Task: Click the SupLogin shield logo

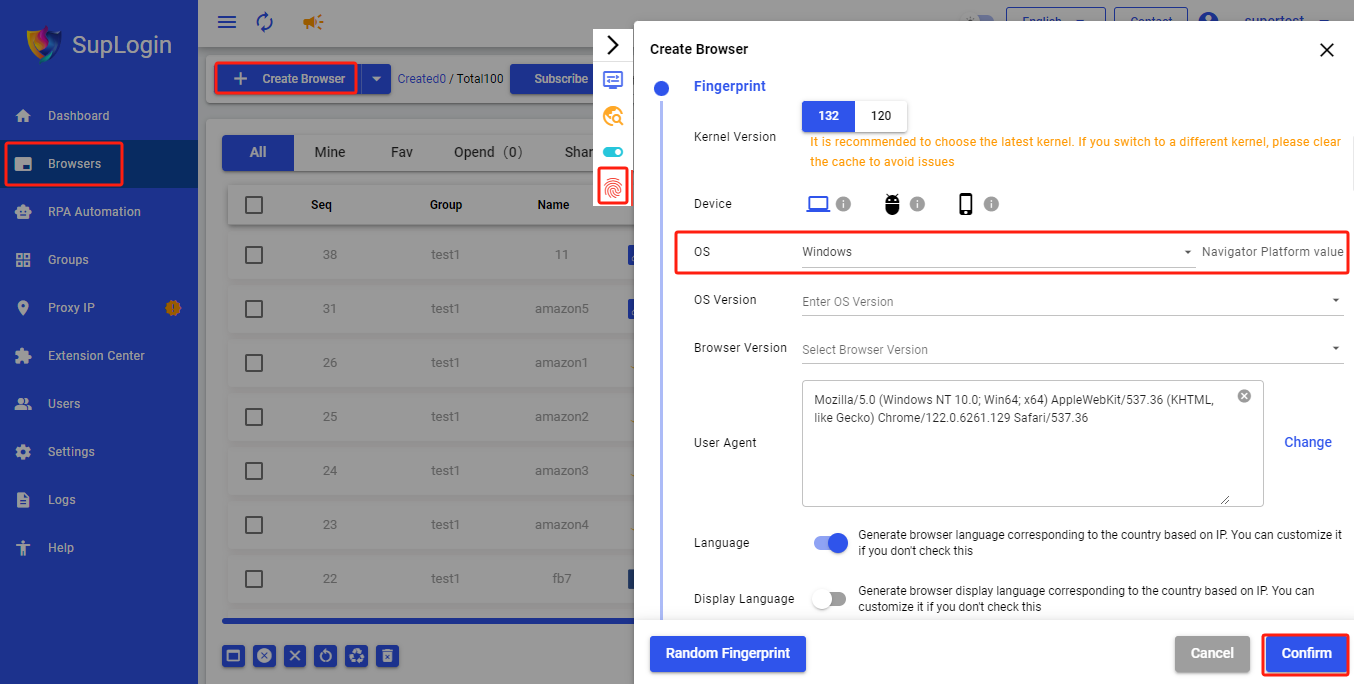Action: click(44, 45)
